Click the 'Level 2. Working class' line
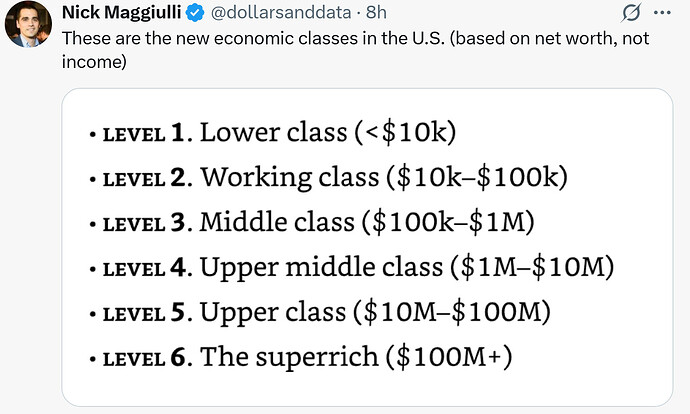The width and height of the screenshot is (690, 414). (328, 177)
